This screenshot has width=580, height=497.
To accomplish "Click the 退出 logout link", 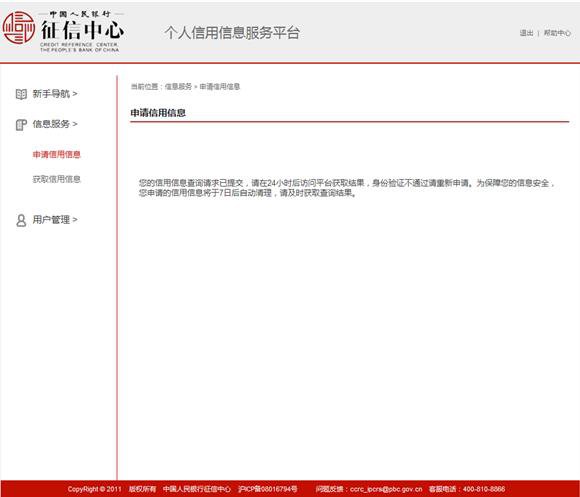I will pyautogui.click(x=526, y=33).
